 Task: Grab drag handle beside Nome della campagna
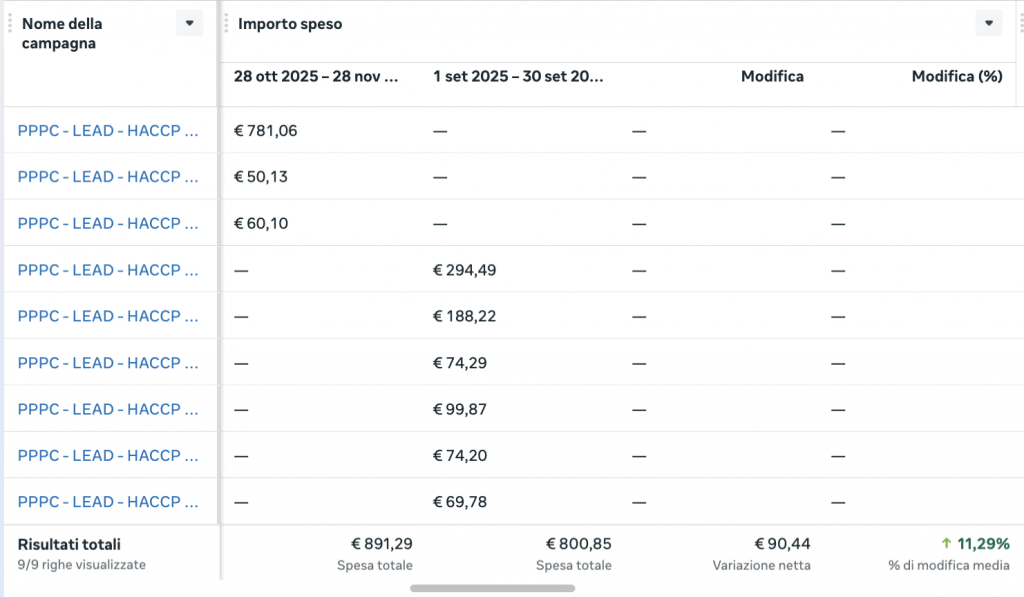(10, 23)
